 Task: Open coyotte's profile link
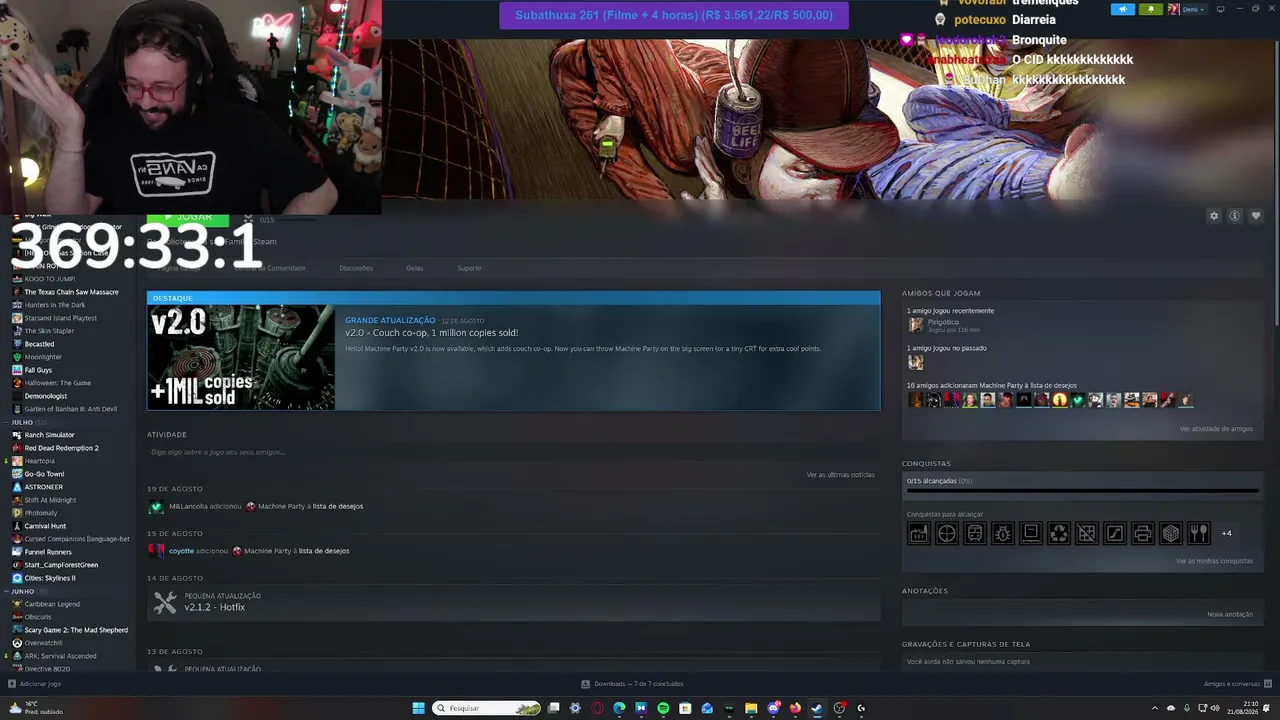click(x=181, y=551)
